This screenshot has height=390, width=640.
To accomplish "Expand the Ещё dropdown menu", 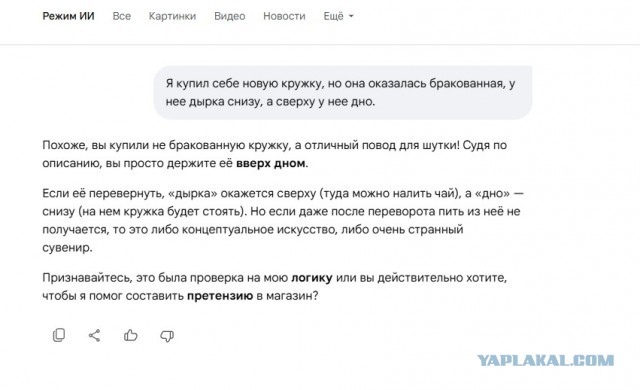I will click(x=338, y=16).
